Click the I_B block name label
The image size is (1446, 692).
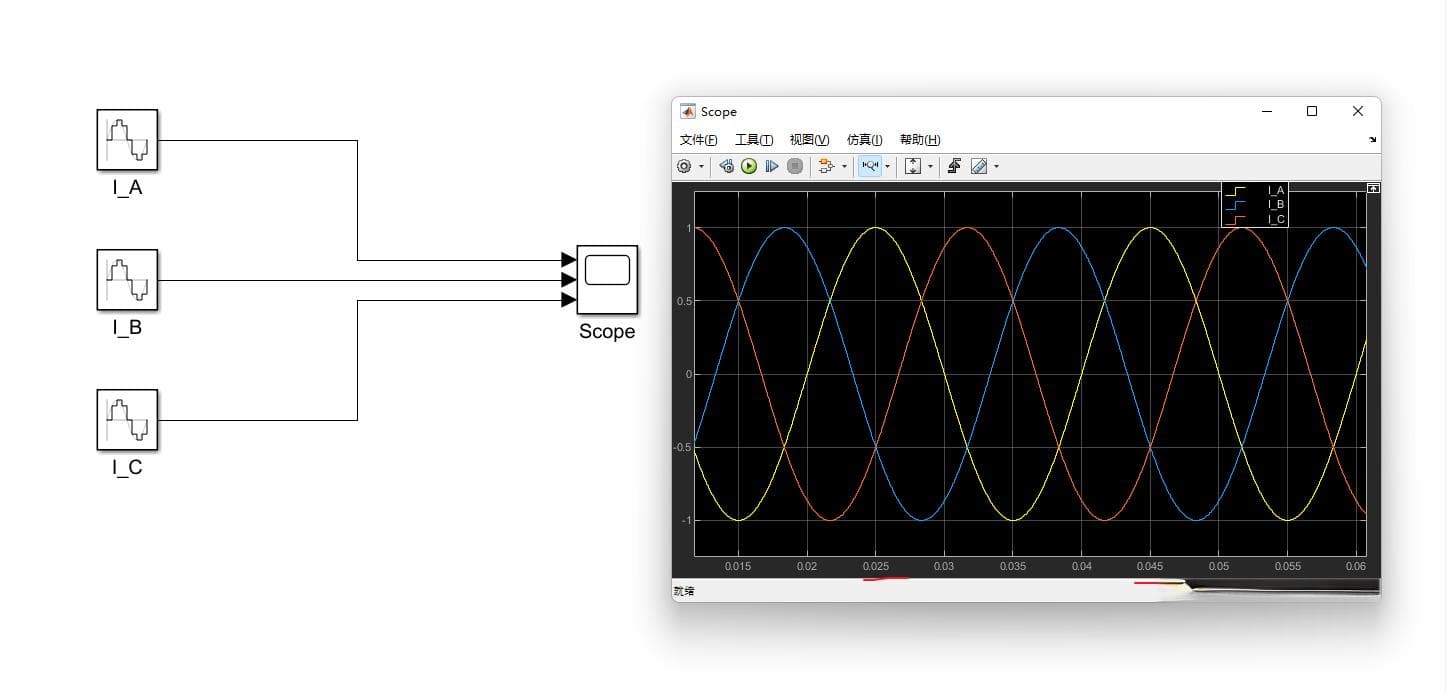[x=127, y=327]
